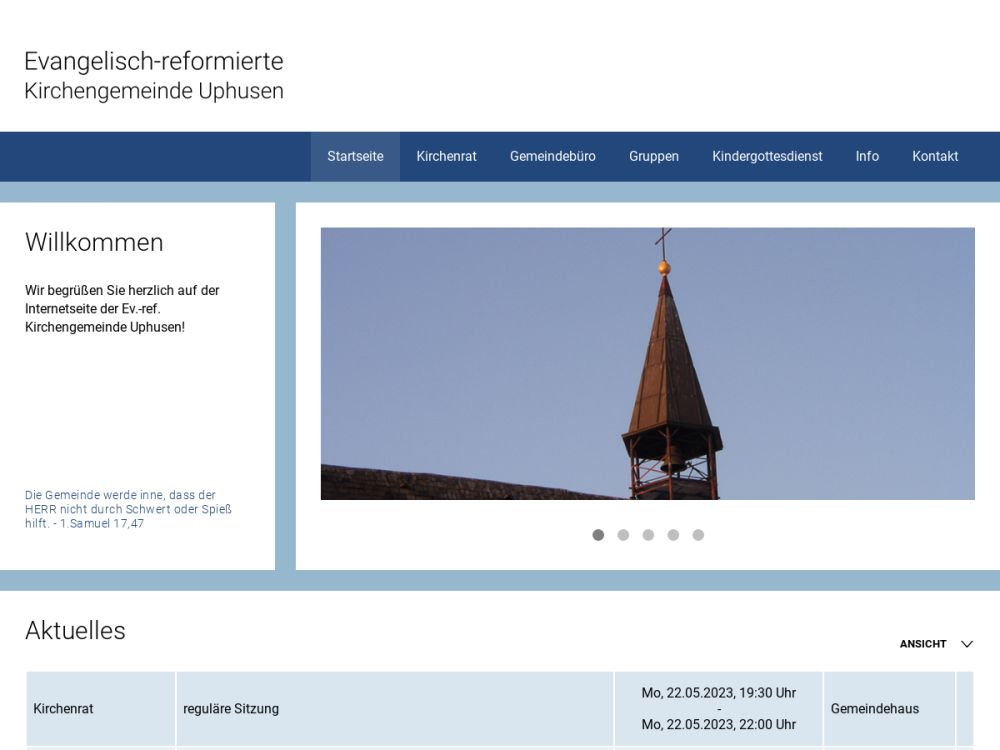1000x750 pixels.
Task: Navigate to the Kontakt page
Action: [x=935, y=156]
